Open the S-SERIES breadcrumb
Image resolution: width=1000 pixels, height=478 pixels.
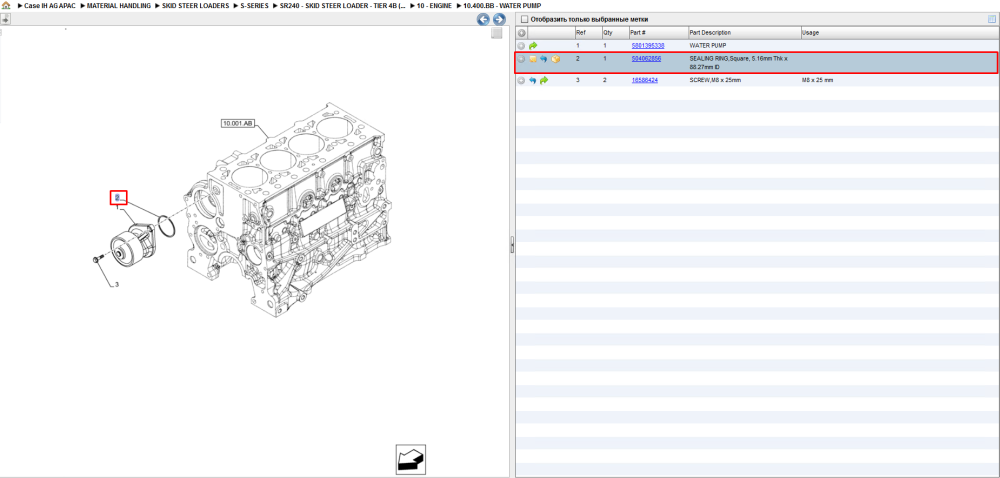pyautogui.click(x=254, y=5)
